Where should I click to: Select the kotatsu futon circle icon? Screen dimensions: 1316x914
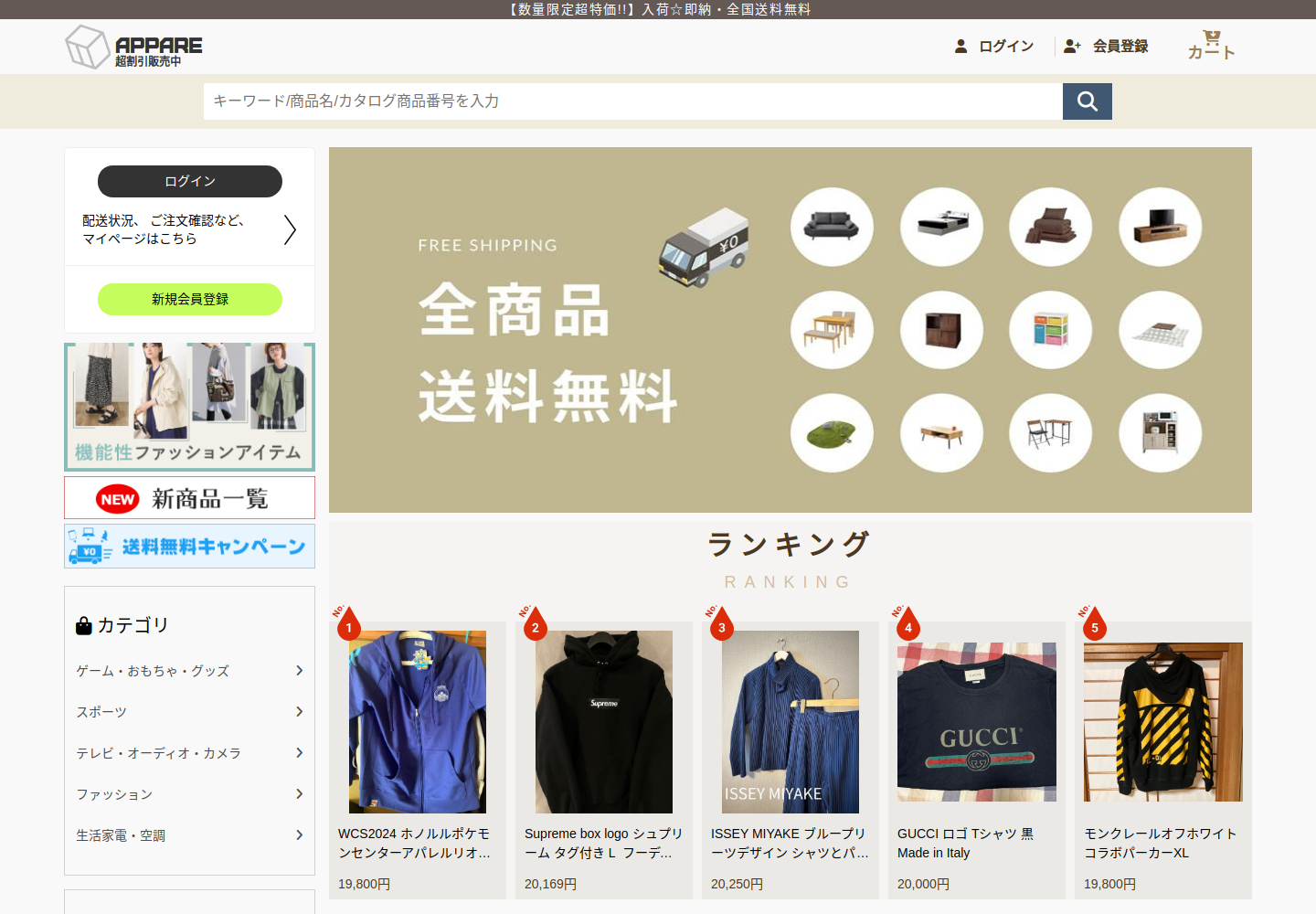tap(1161, 330)
